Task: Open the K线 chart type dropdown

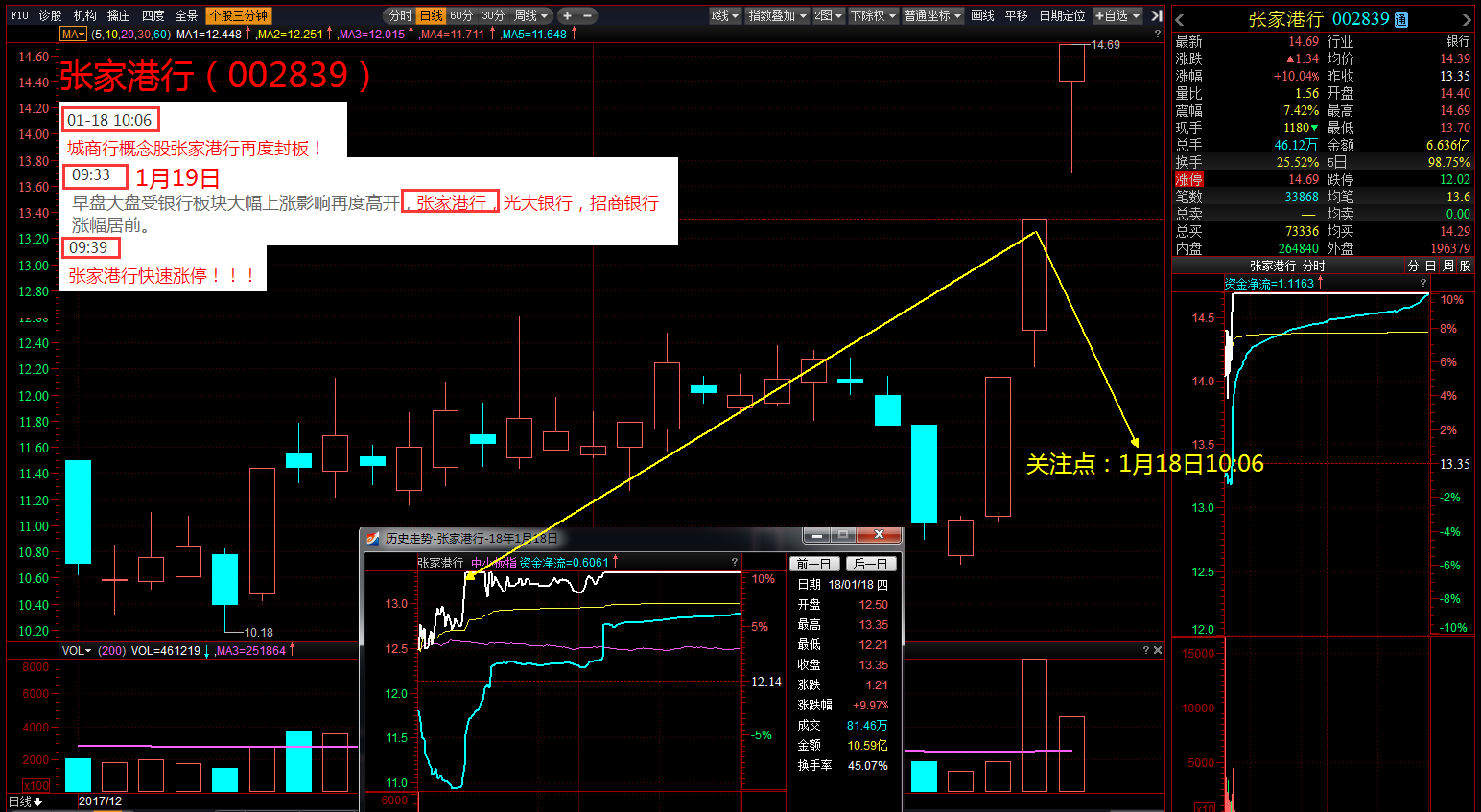Action: click(725, 15)
